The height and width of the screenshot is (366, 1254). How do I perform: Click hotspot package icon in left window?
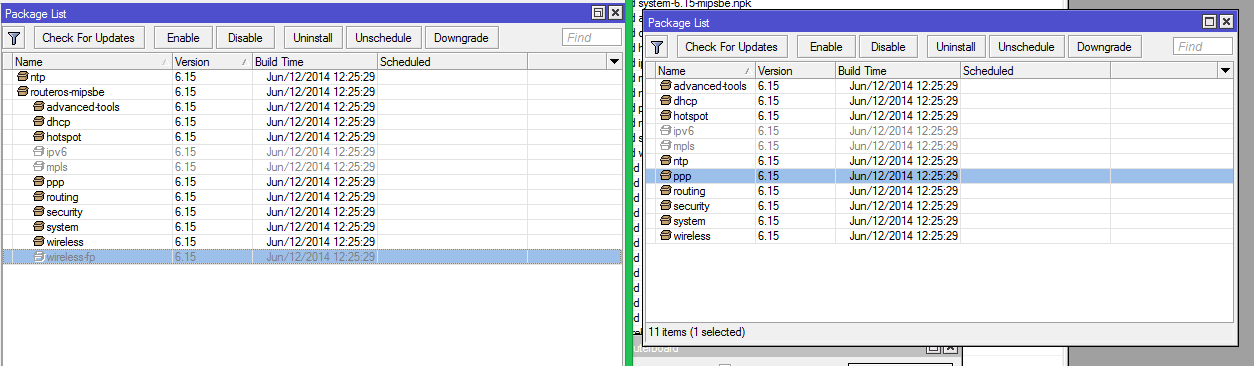tap(39, 137)
